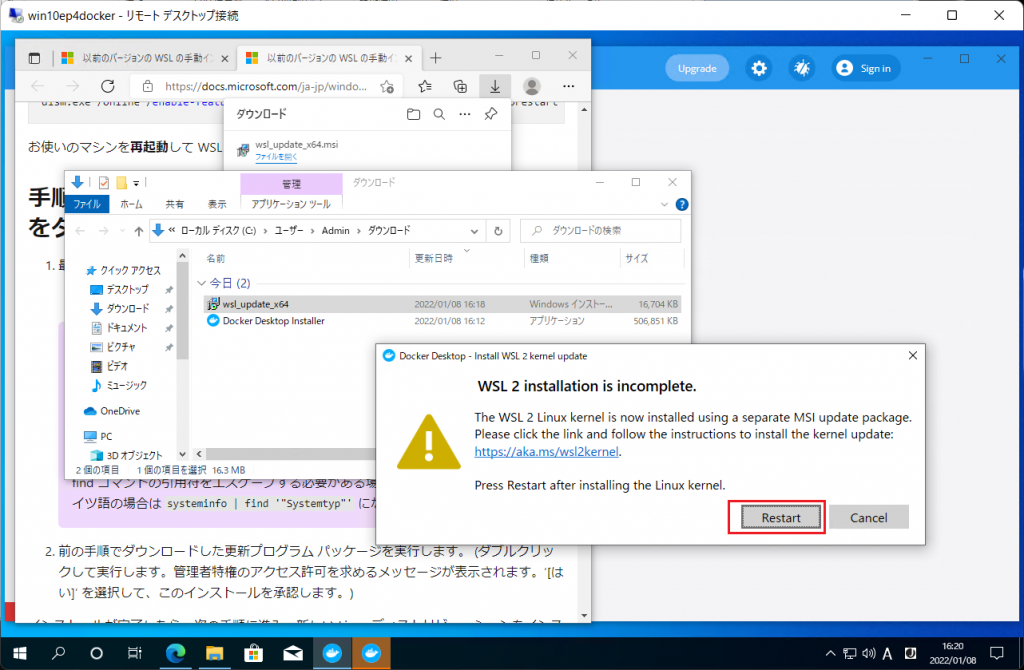Click Sign in on Docker Desktop

pos(865,69)
